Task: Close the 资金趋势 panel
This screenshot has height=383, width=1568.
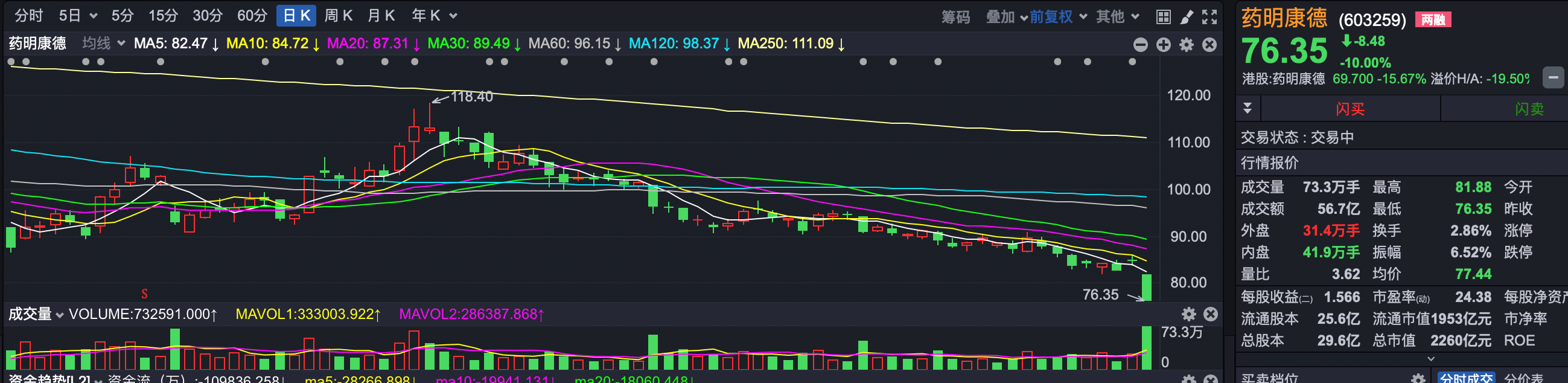Action: click(1211, 379)
